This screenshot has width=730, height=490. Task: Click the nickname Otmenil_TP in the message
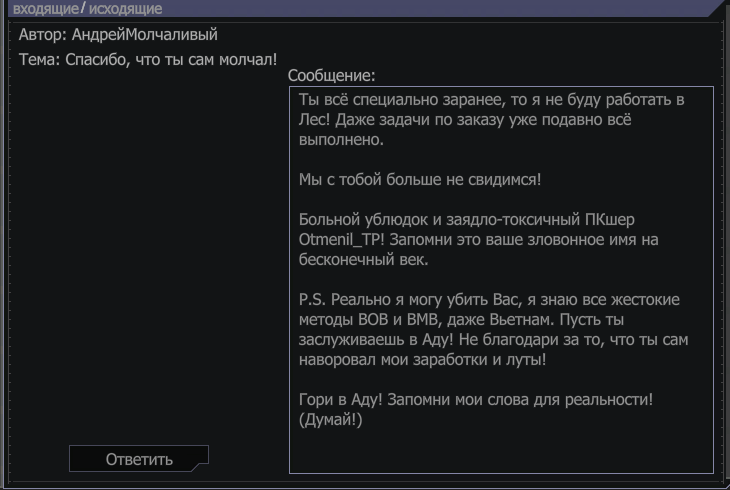(340, 239)
